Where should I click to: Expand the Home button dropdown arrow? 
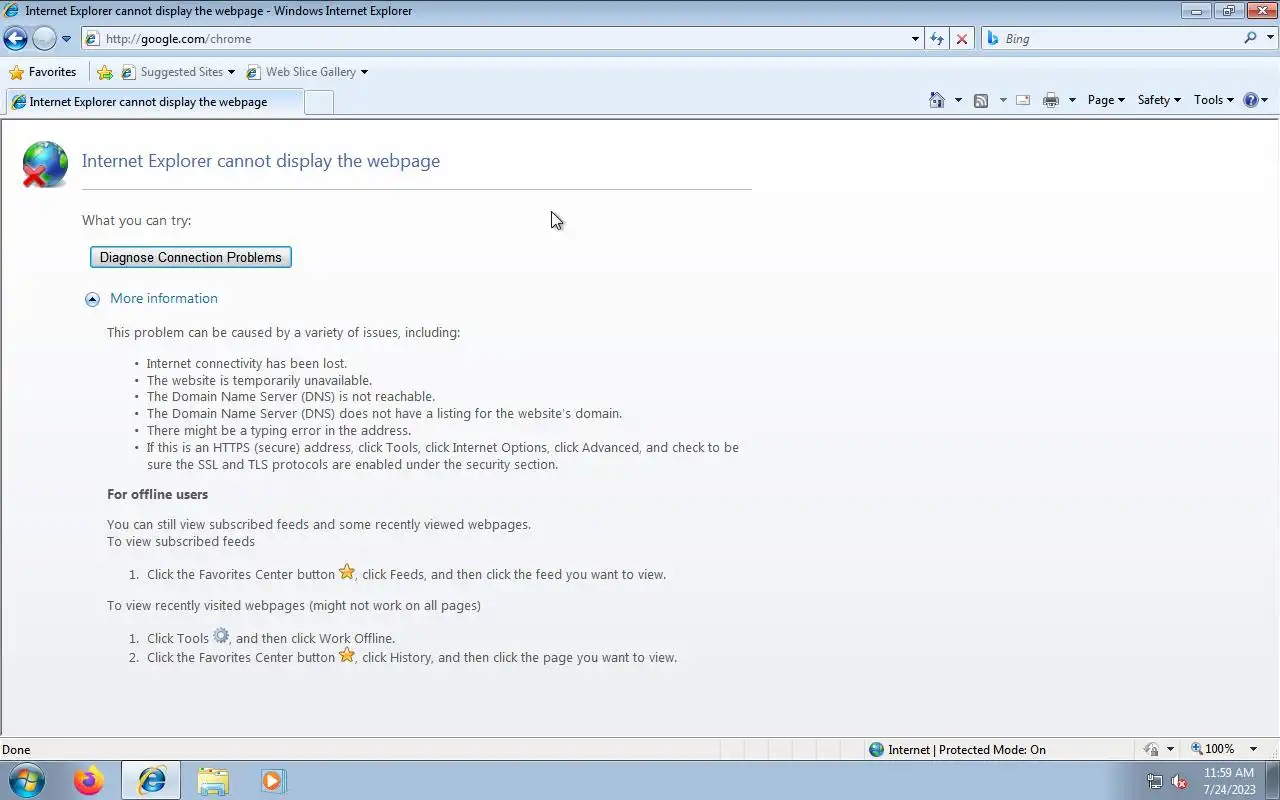[x=958, y=100]
